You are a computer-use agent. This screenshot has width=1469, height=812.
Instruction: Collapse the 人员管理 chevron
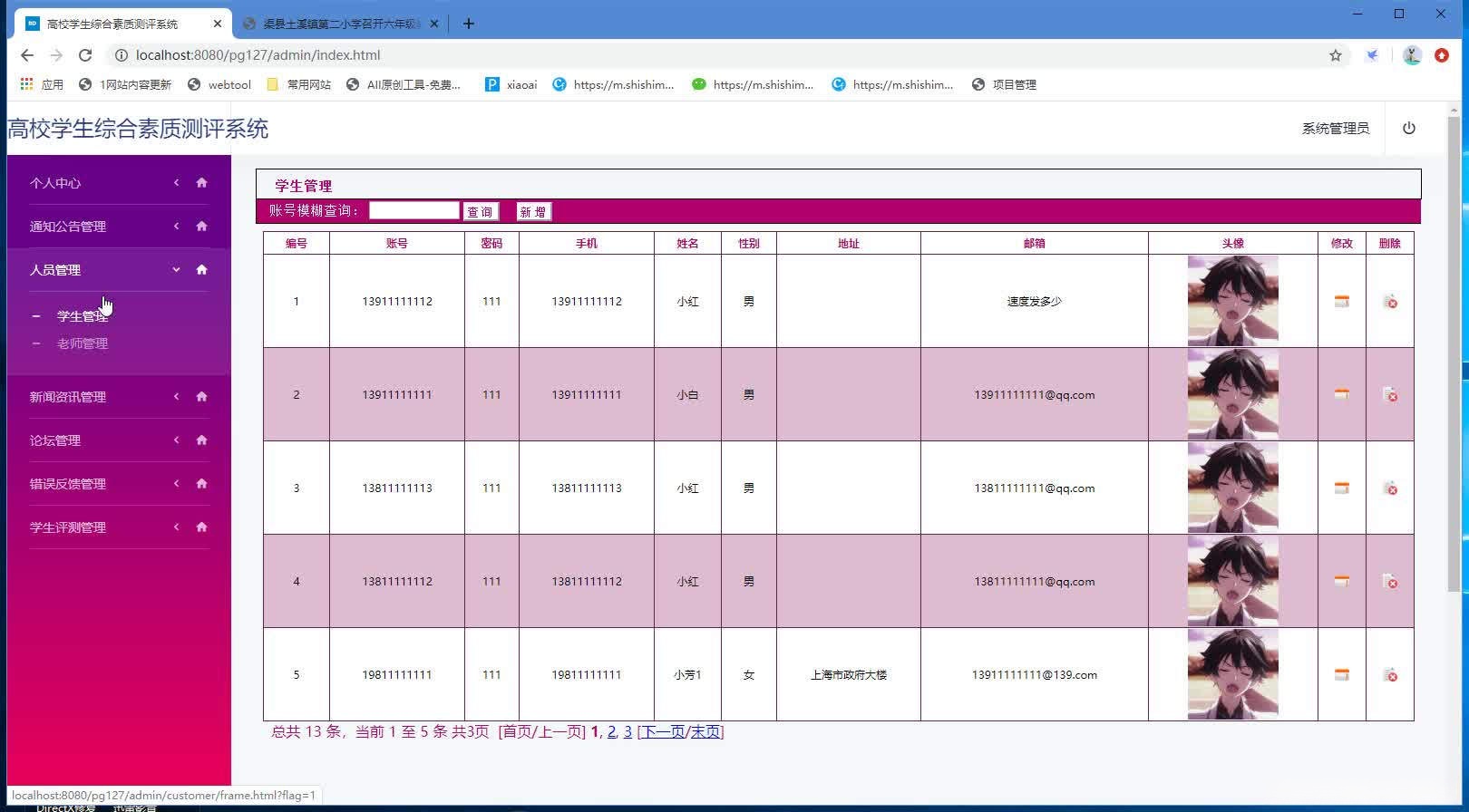tap(177, 270)
